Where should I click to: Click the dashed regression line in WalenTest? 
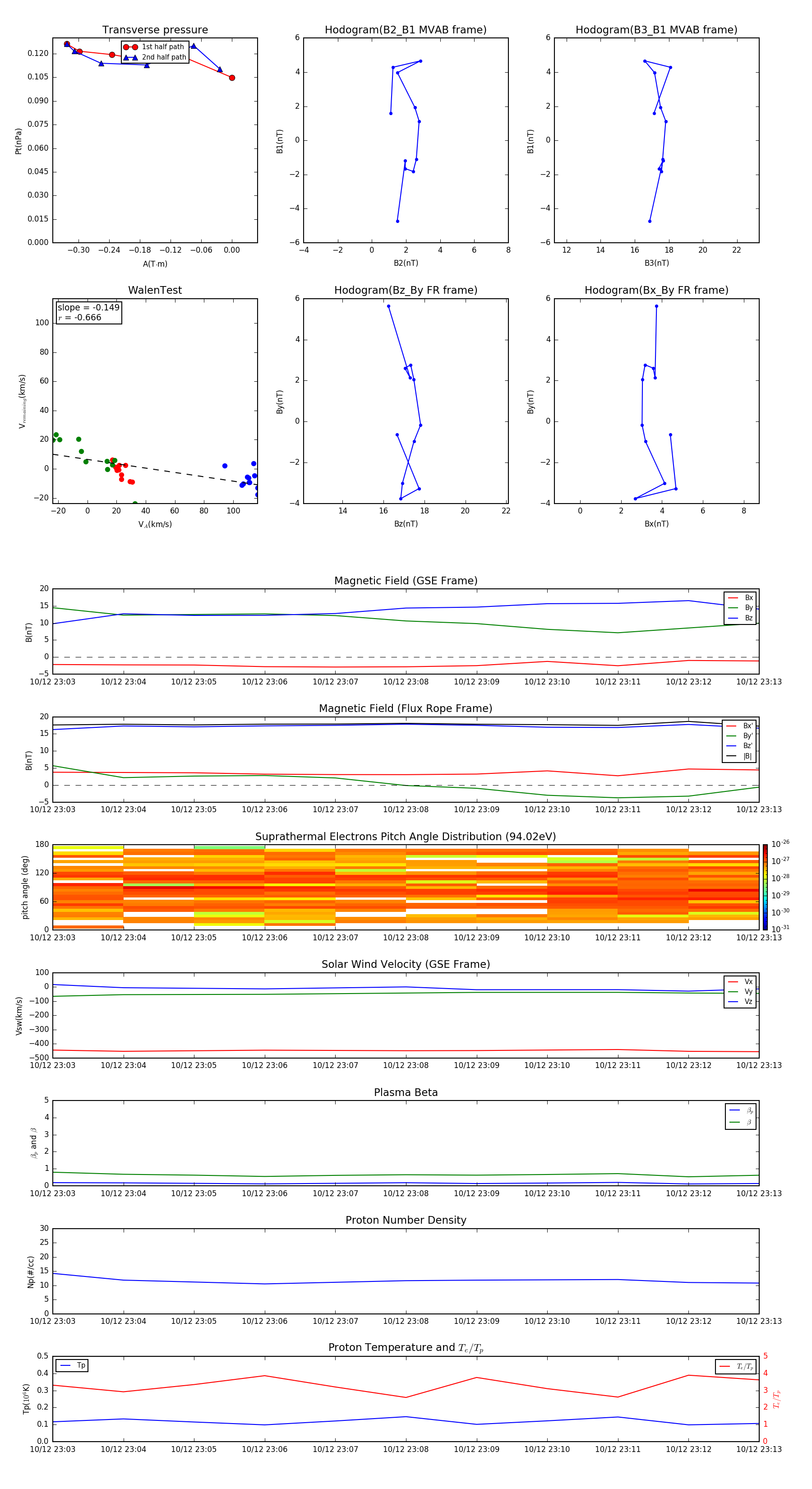point(155,469)
